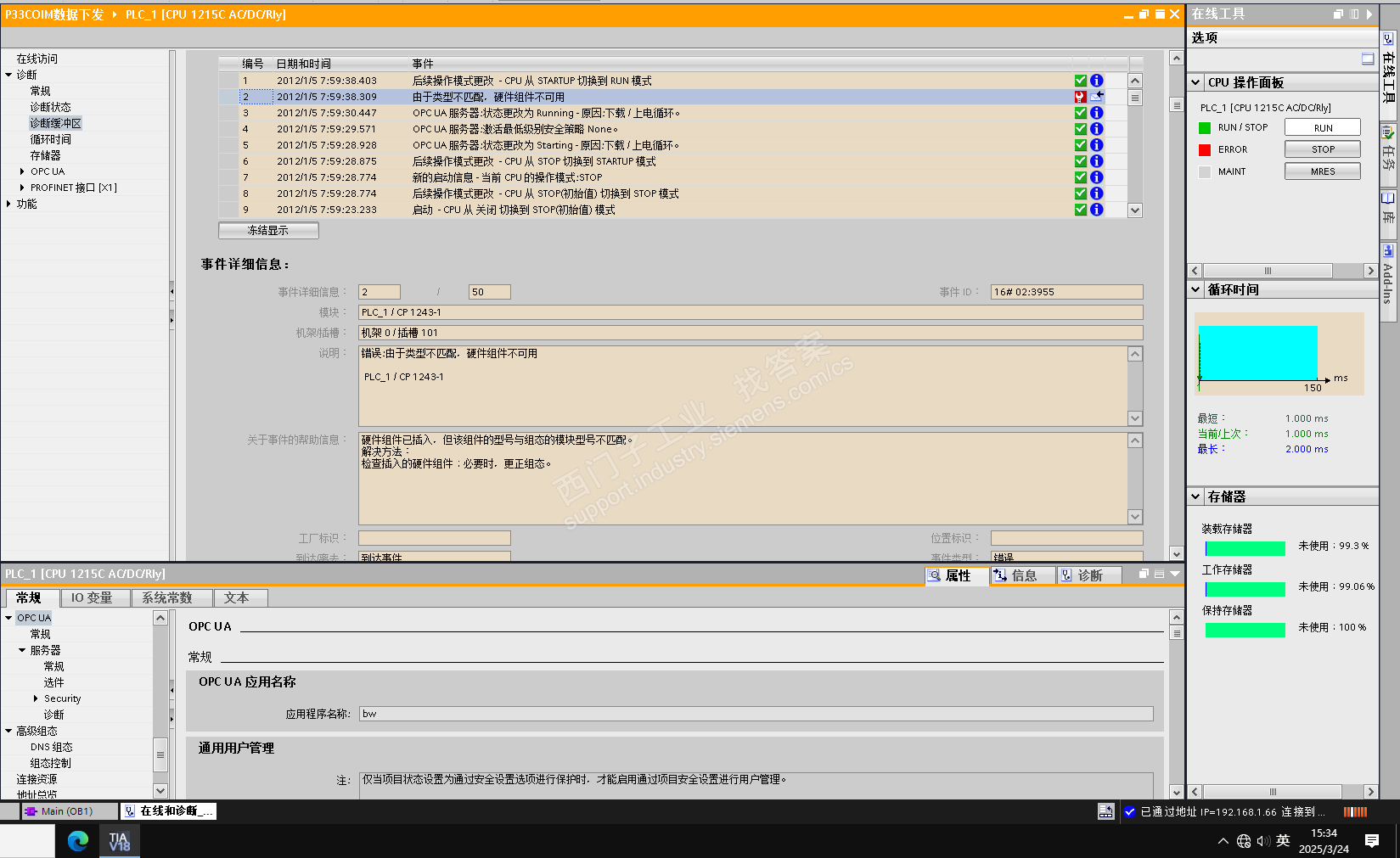Switch to the Main (OB1) editor tab
The width and height of the screenshot is (1400, 858).
pos(70,811)
